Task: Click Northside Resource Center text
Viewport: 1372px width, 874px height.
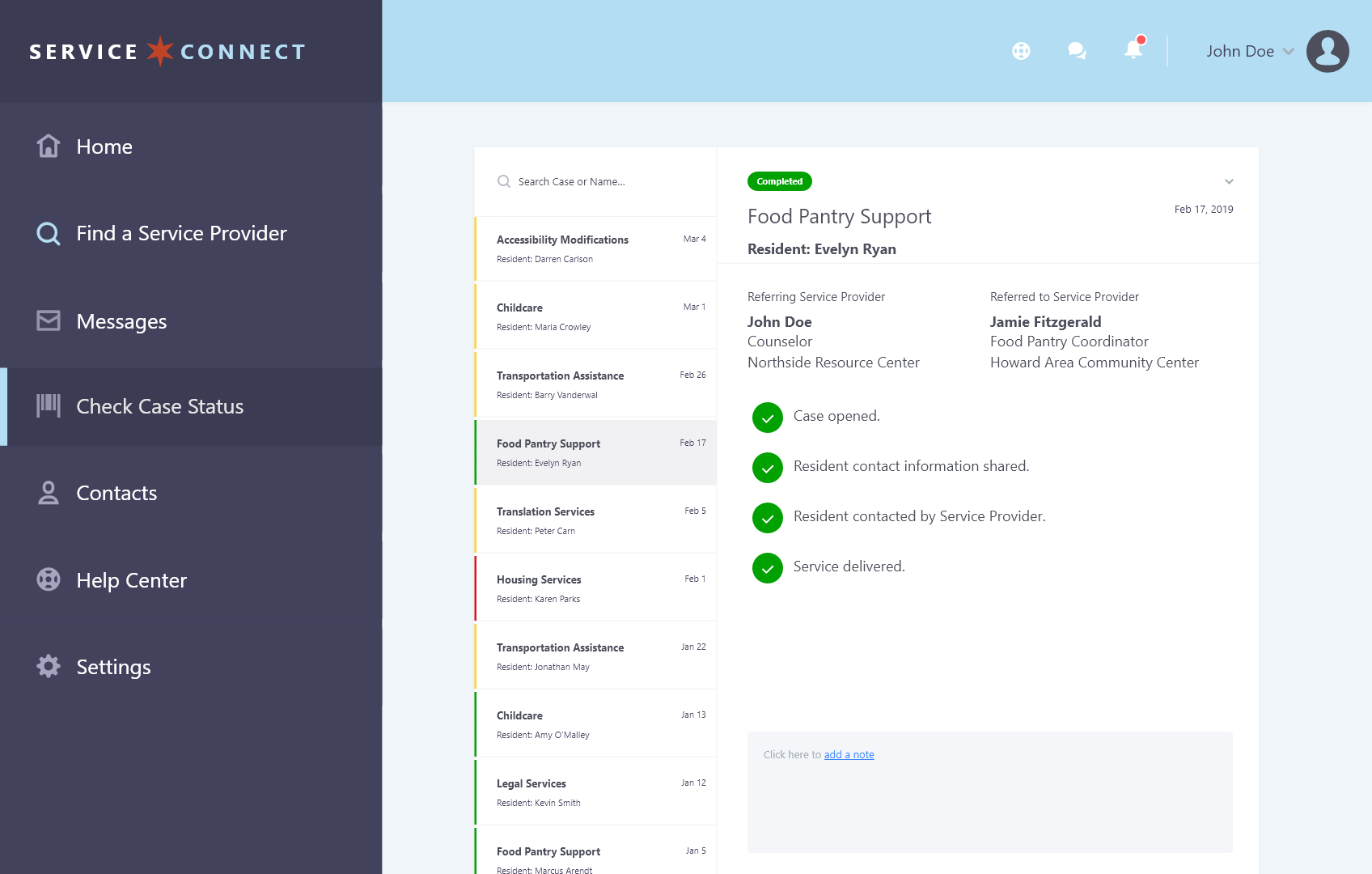Action: [x=833, y=363]
